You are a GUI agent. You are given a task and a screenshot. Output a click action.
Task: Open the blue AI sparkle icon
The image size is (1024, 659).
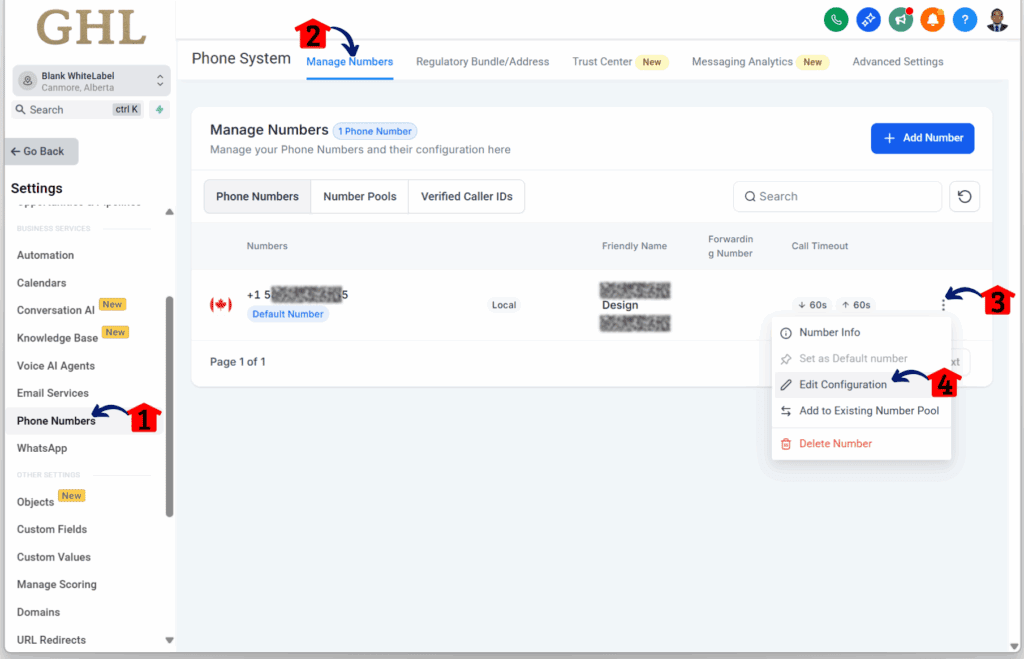point(868,20)
